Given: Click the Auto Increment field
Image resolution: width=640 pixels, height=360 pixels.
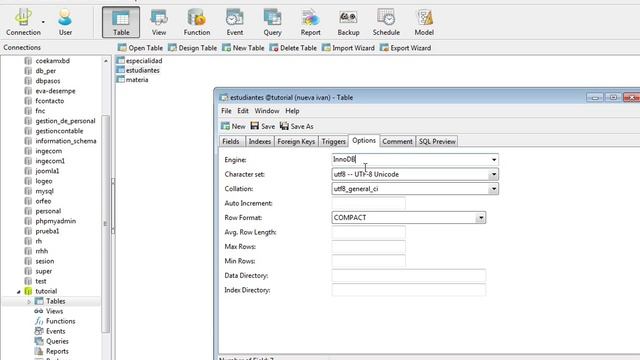Looking at the screenshot, I should [x=369, y=203].
